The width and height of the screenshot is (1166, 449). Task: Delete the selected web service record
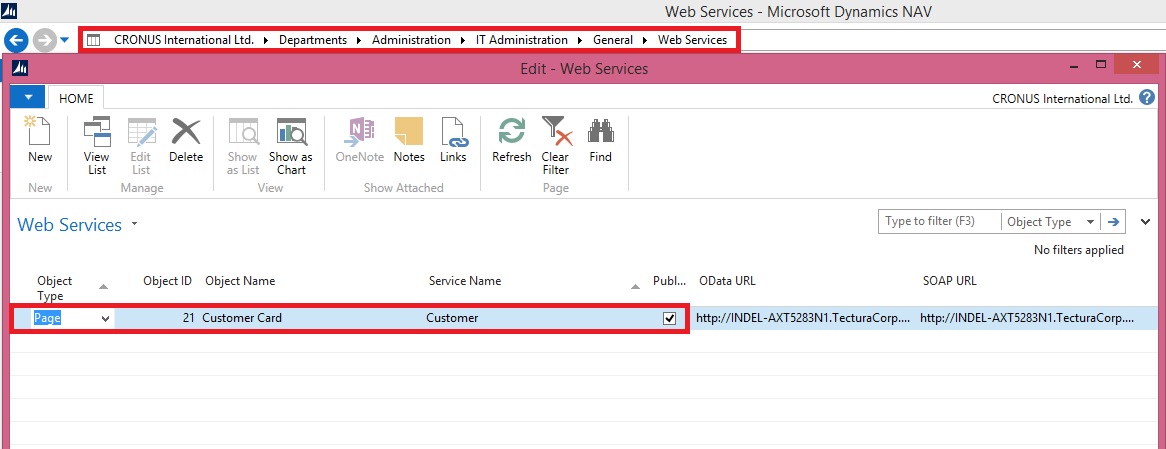(x=185, y=140)
